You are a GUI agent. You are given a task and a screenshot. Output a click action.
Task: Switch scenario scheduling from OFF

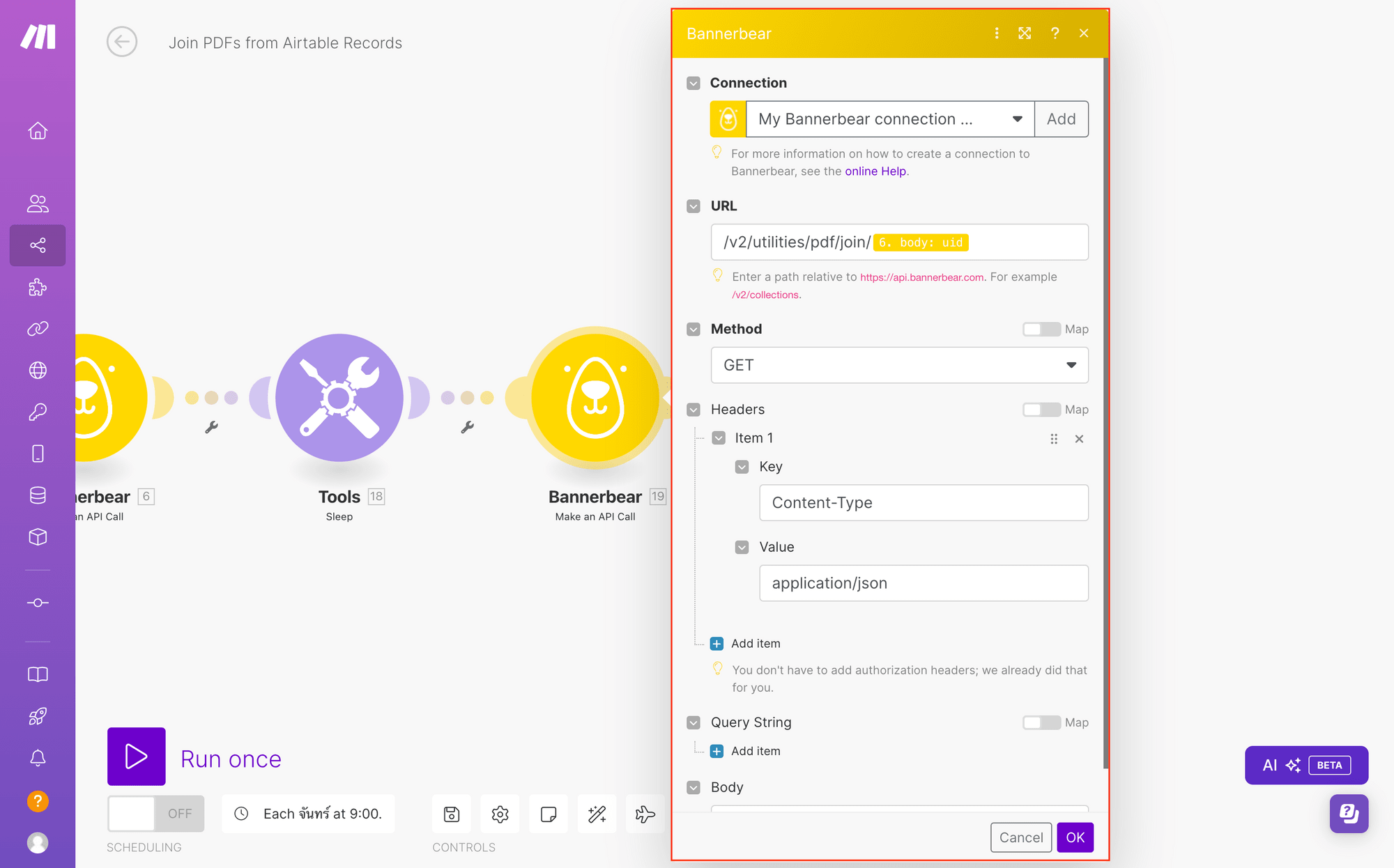point(155,814)
